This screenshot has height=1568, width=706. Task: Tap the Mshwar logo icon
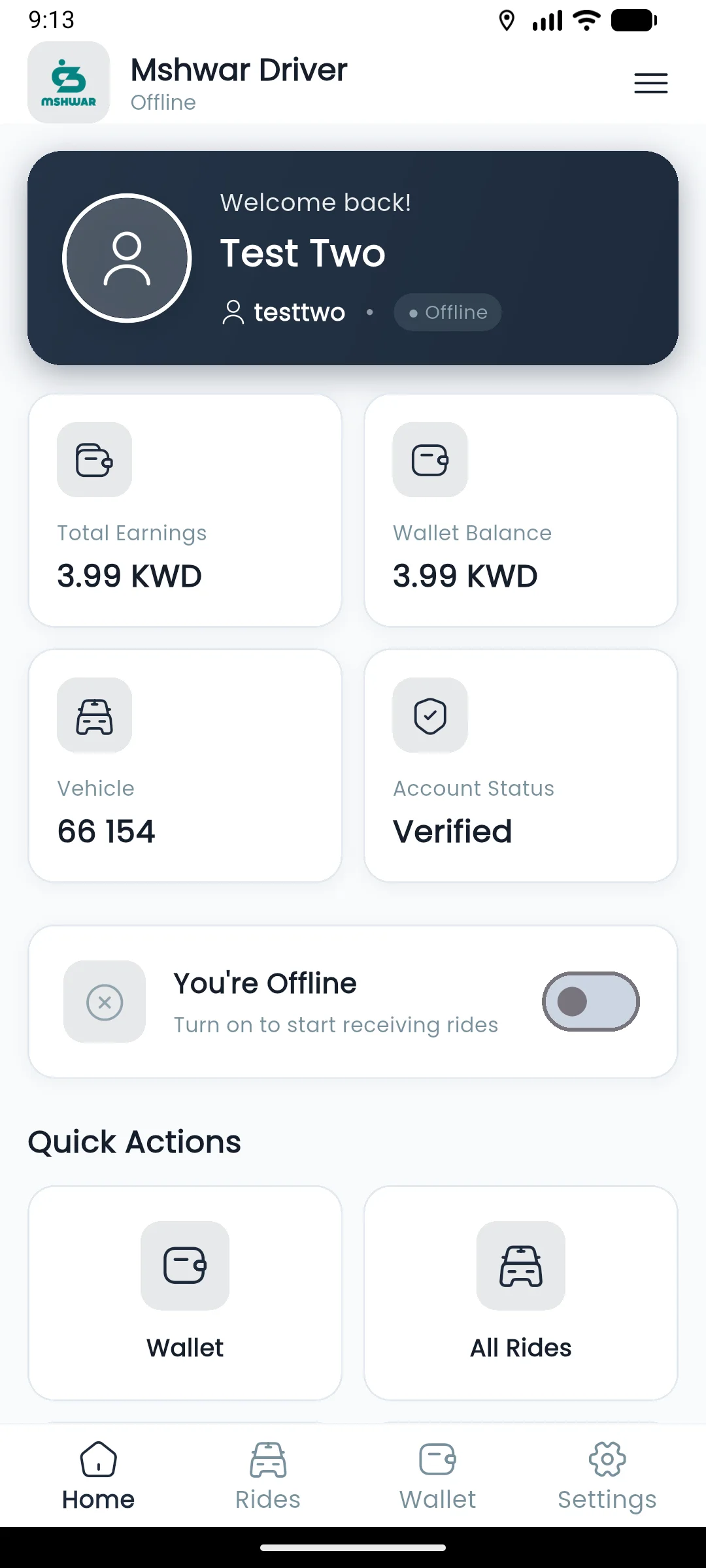69,82
